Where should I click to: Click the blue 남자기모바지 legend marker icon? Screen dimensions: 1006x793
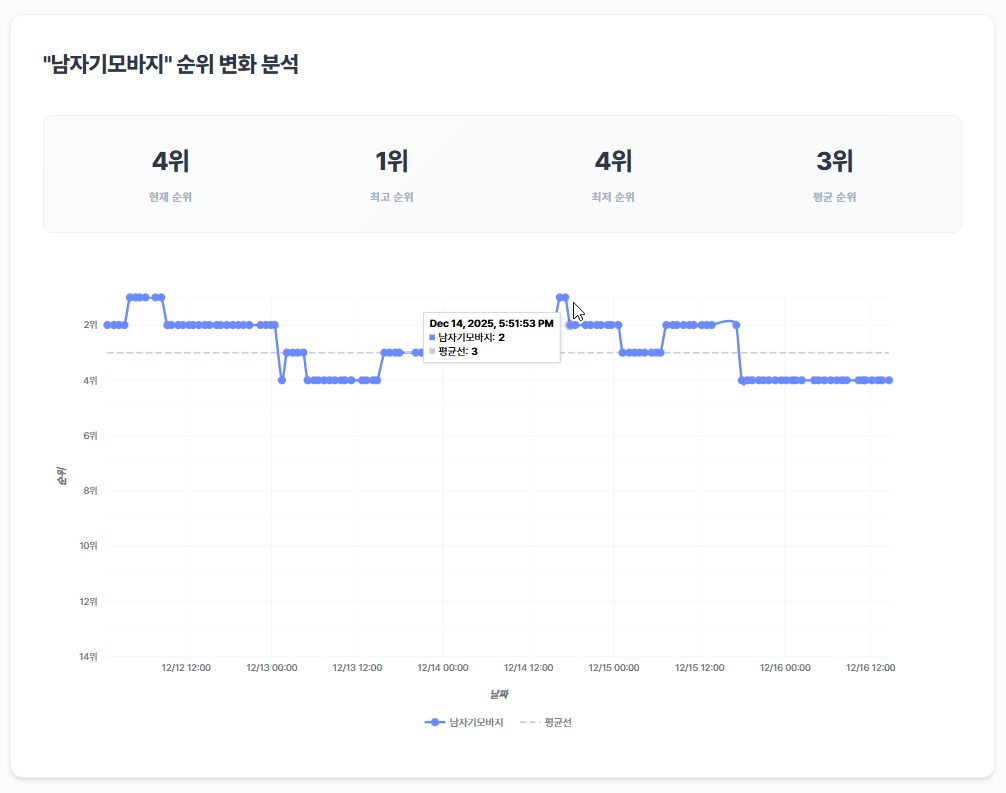tap(434, 721)
